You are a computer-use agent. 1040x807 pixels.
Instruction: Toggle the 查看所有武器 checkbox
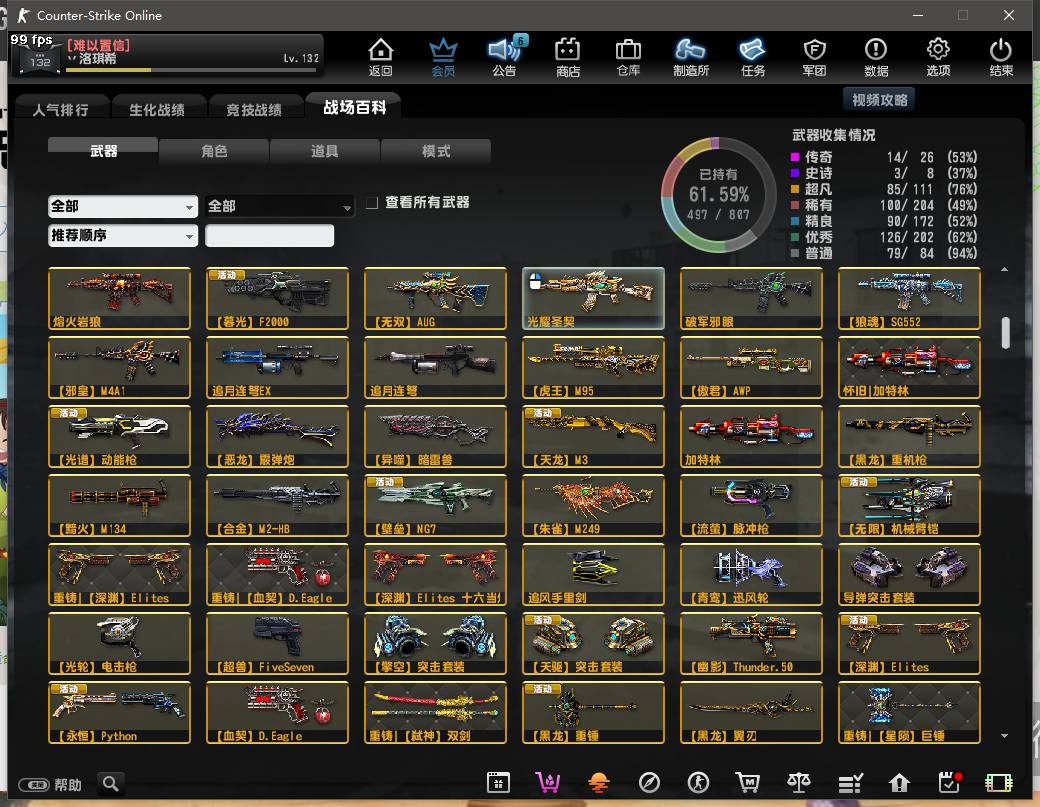click(x=373, y=202)
